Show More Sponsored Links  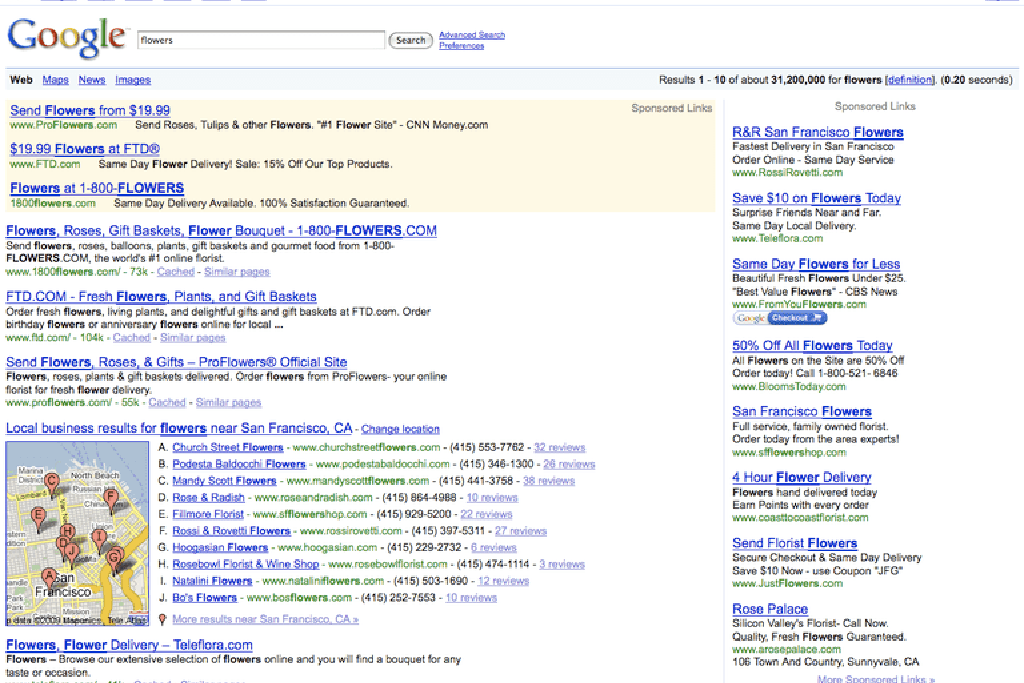coord(875,679)
